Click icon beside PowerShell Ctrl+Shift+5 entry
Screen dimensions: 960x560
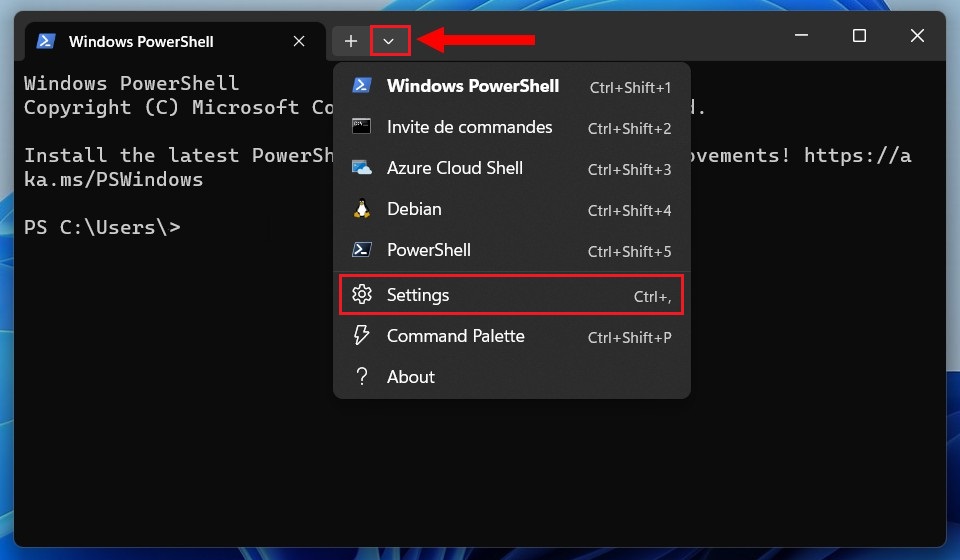click(x=362, y=249)
